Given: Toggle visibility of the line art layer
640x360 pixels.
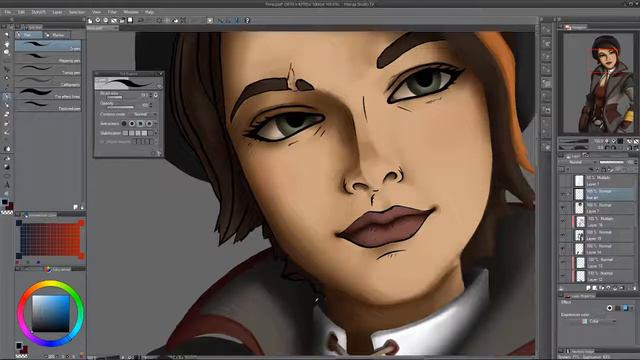Looking at the screenshot, I should coord(563,194).
